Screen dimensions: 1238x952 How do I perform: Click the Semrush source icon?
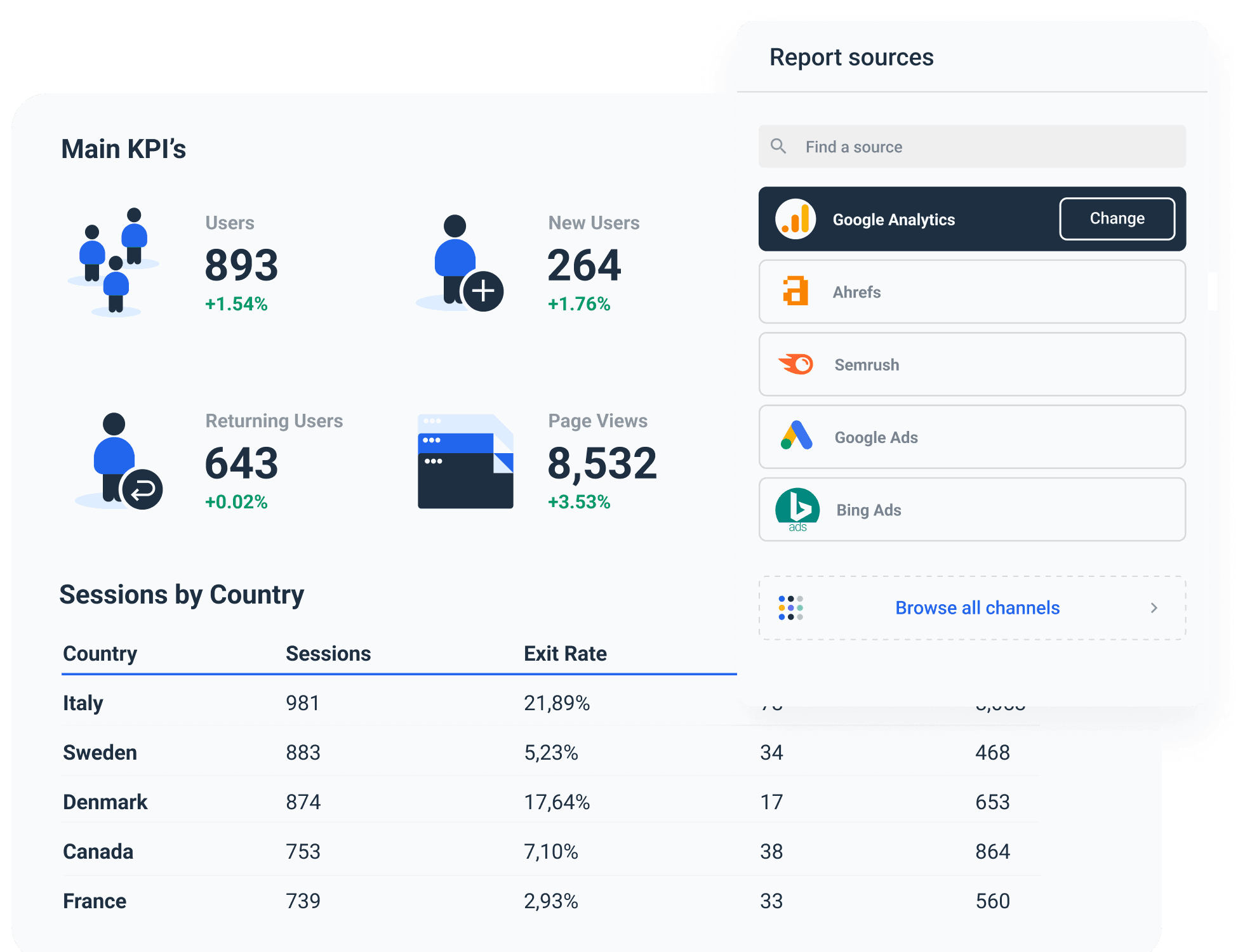coord(795,364)
